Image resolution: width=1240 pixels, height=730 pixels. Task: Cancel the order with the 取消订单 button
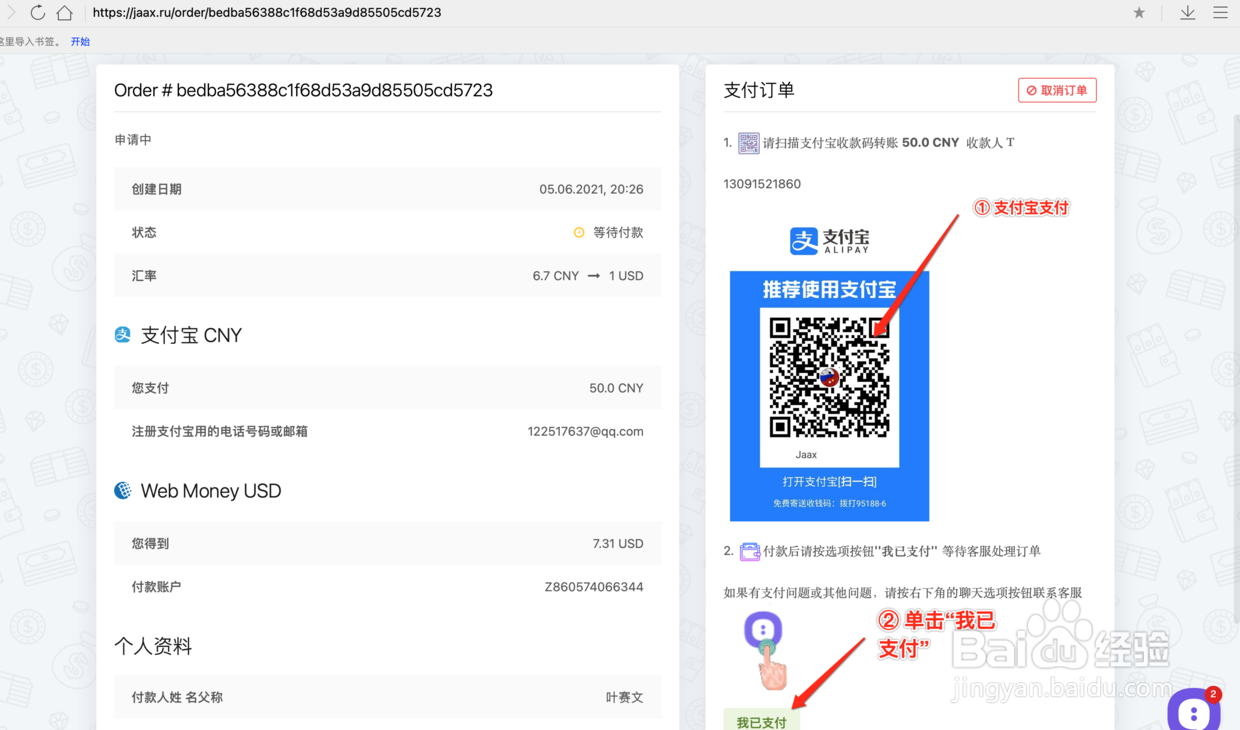coord(1057,90)
